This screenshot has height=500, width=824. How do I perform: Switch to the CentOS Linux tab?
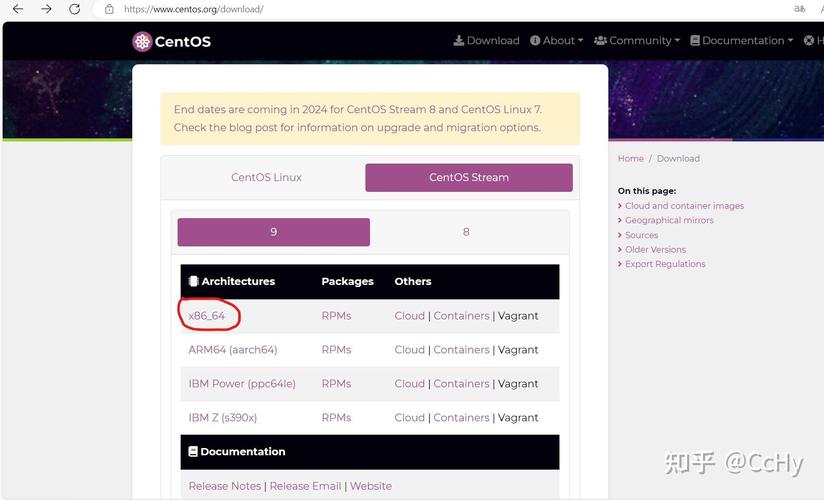[266, 177]
